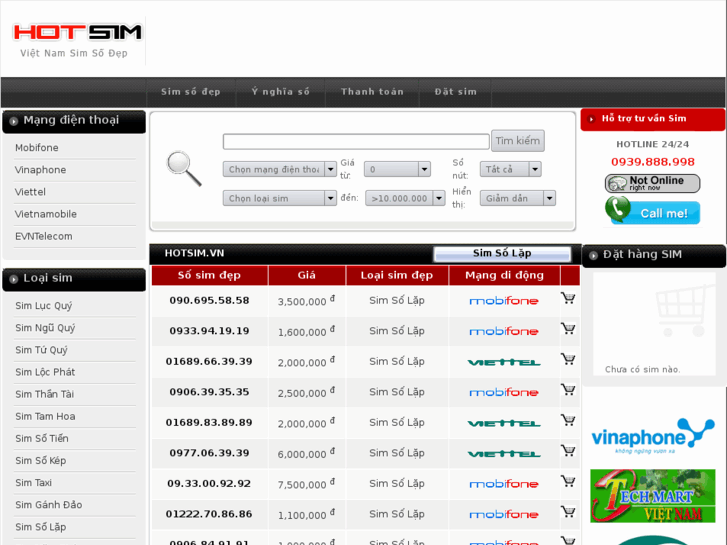
Task: Open Sim Lộc Phát category
Action: click(x=45, y=372)
